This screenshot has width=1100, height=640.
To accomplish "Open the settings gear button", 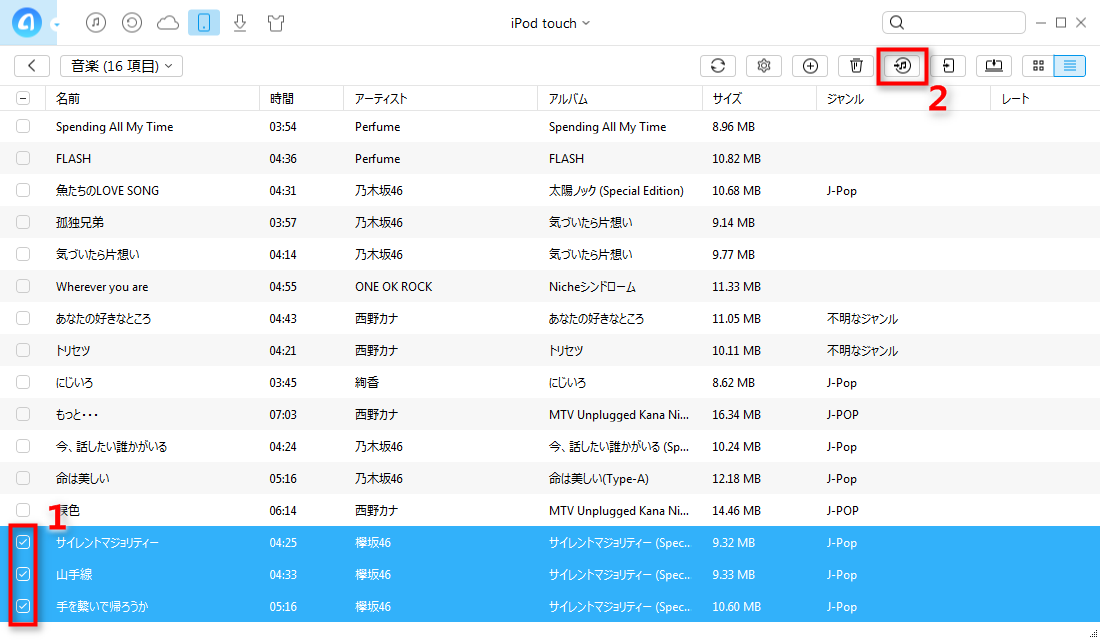I will point(764,66).
